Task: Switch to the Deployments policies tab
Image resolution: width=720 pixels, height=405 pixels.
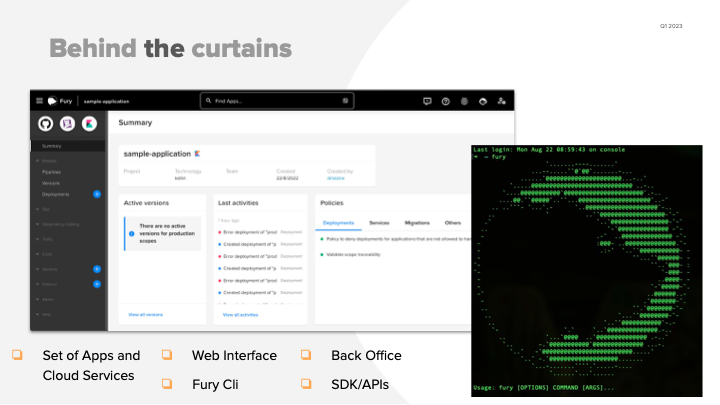Action: click(338, 223)
